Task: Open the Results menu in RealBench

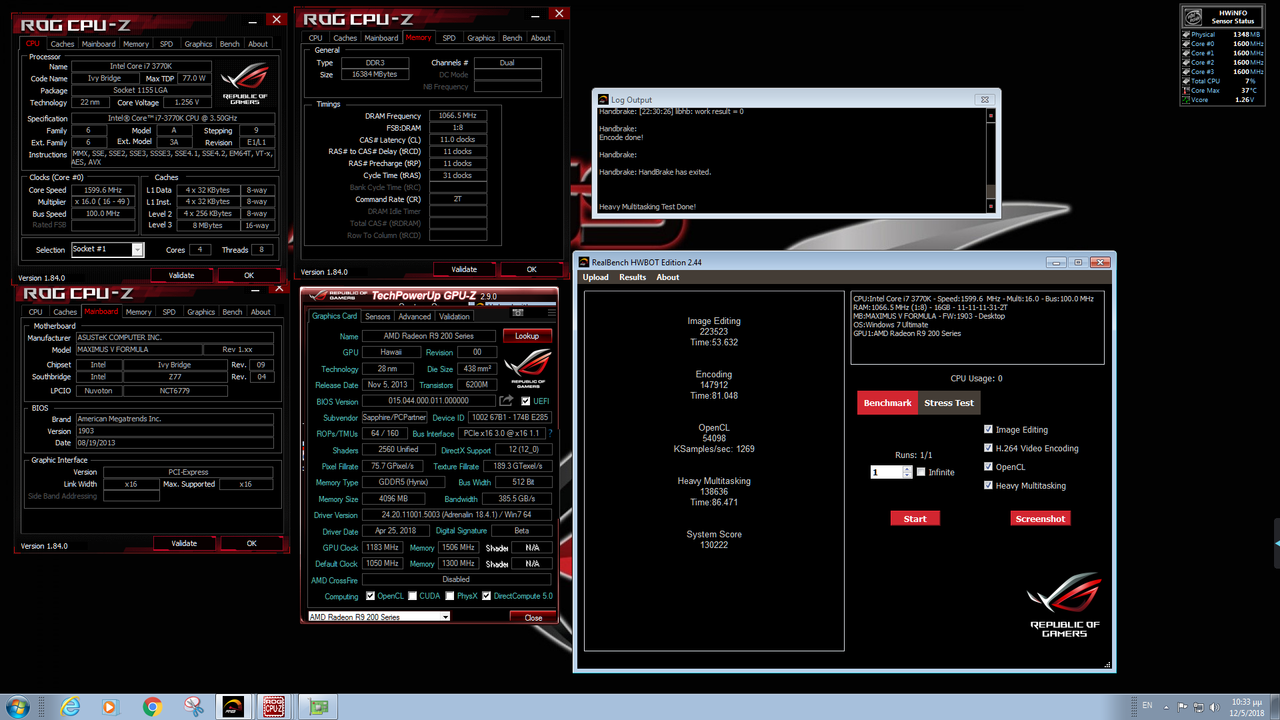Action: pos(633,277)
